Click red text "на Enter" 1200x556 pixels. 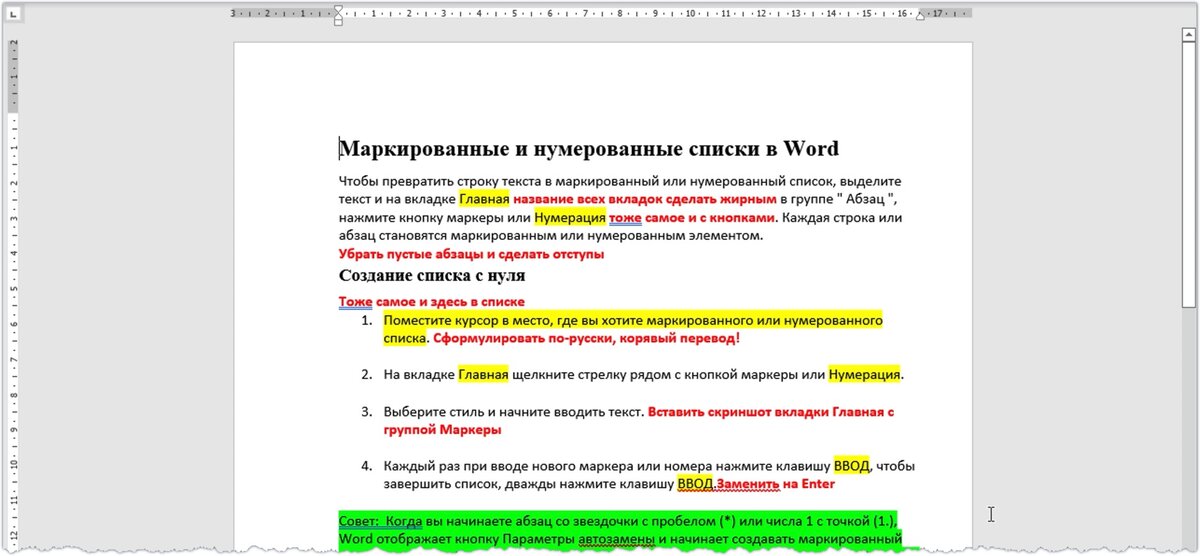click(808, 484)
